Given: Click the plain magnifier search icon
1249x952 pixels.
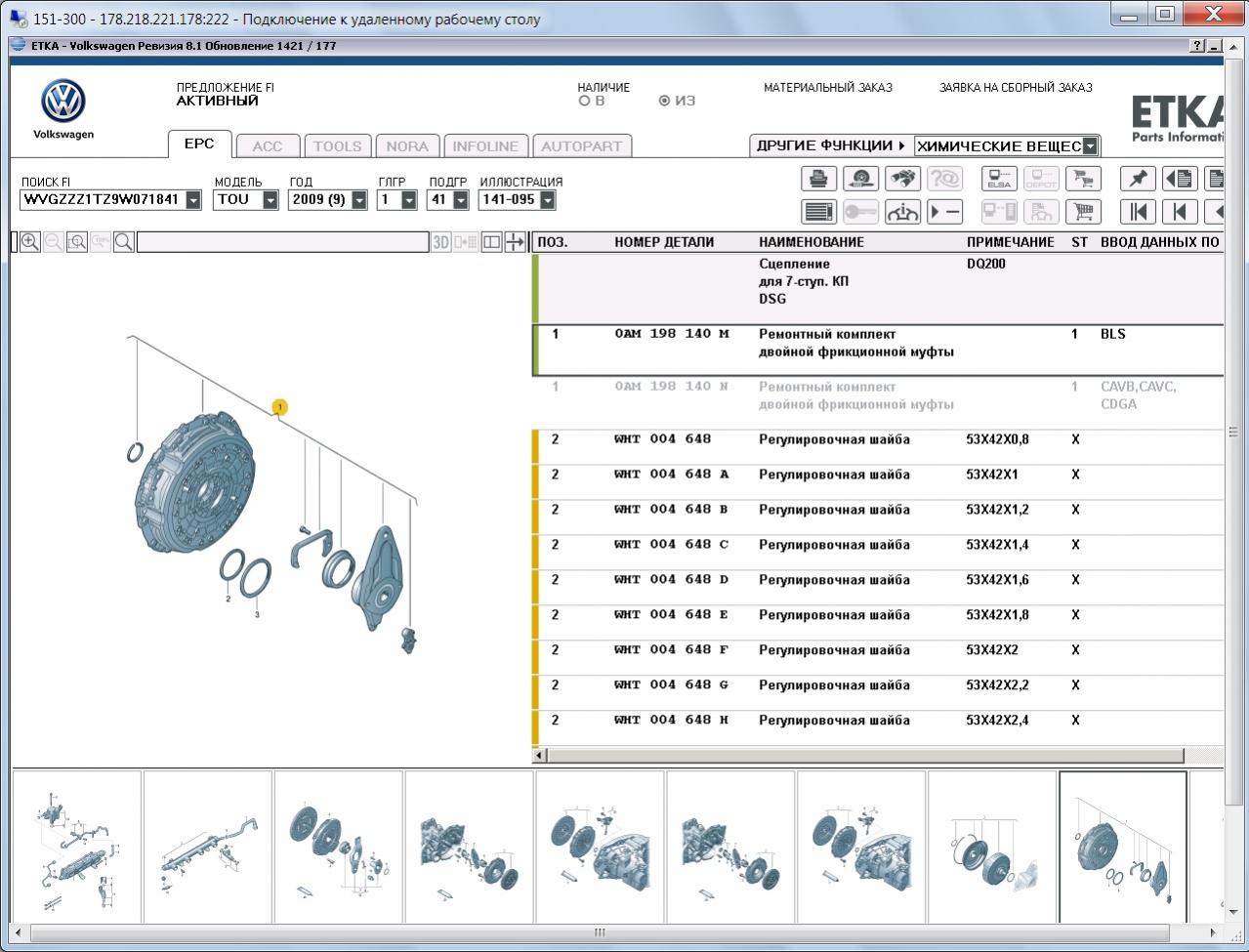Looking at the screenshot, I should tap(124, 242).
